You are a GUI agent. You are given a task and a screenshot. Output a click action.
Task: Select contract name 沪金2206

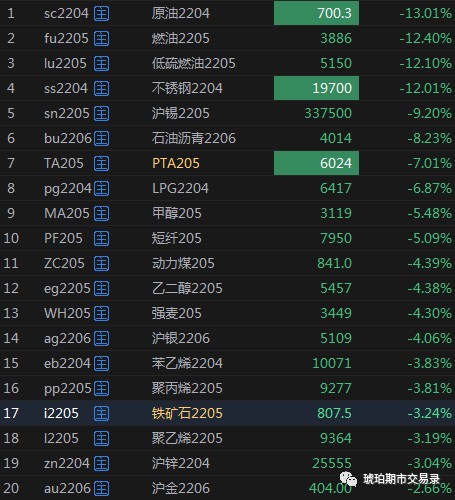(x=181, y=488)
